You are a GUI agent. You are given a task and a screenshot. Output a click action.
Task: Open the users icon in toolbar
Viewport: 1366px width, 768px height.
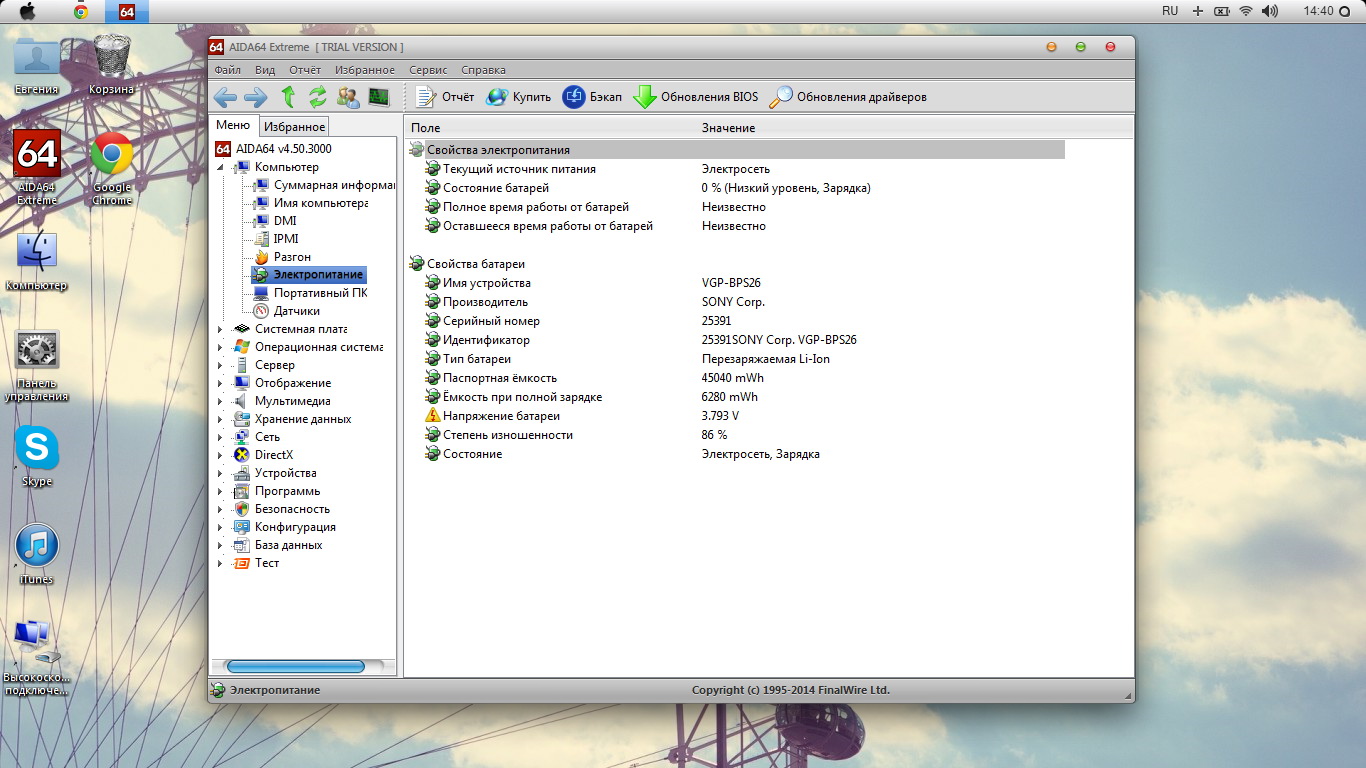[348, 97]
